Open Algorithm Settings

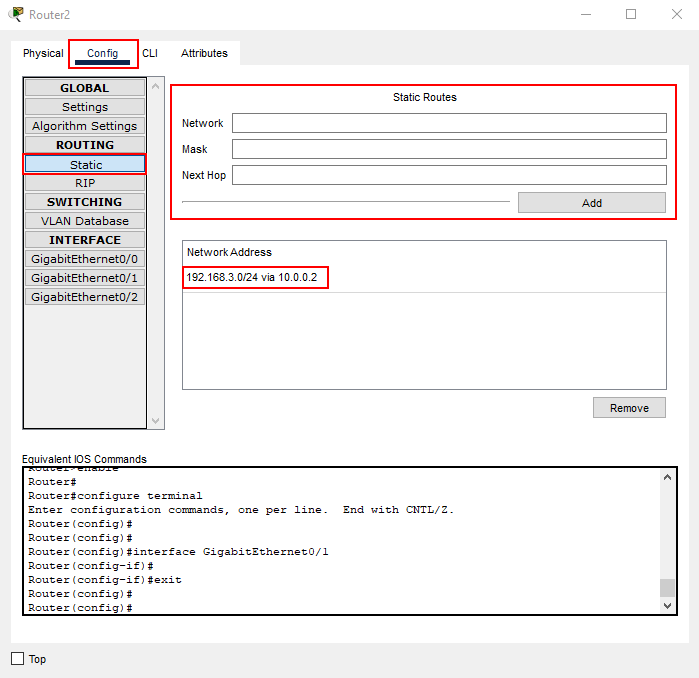pos(85,126)
